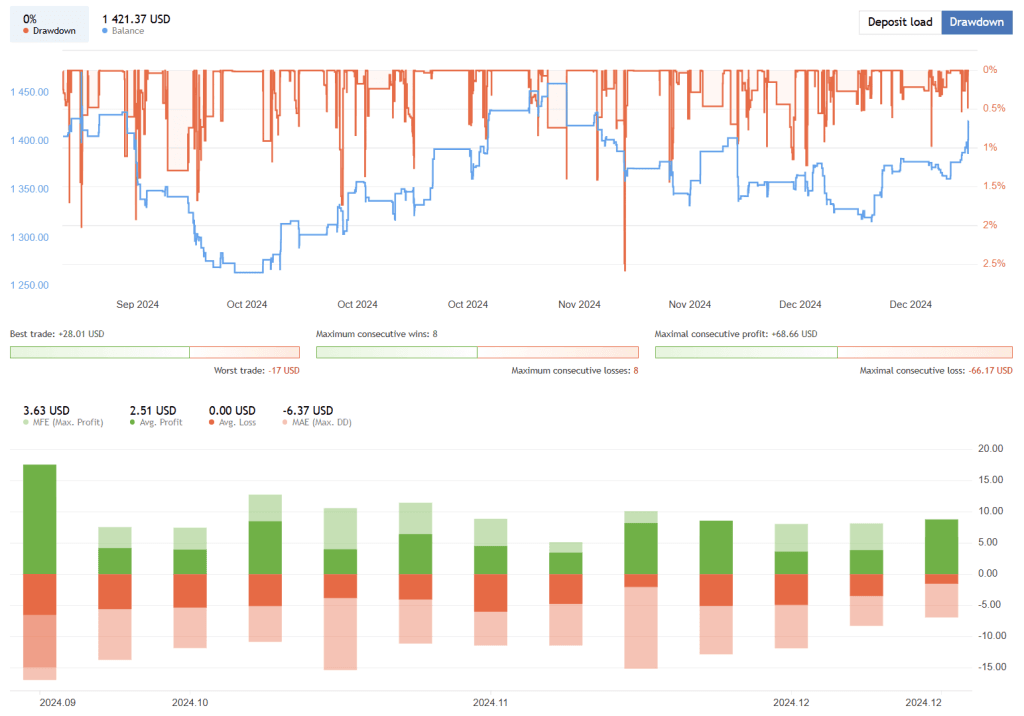The image size is (1024, 716).
Task: Click the red Drawdown legend dot icon
Action: pos(26,31)
